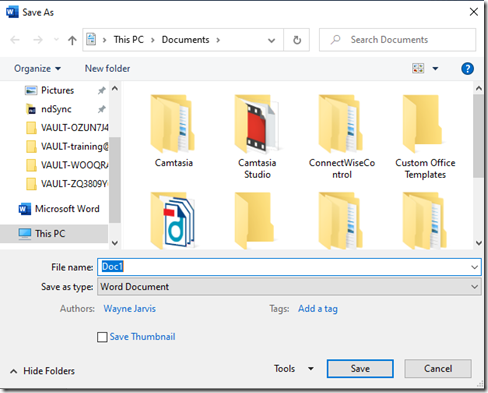488x393 pixels.
Task: Edit author Wayne Jarvis
Action: 129,309
